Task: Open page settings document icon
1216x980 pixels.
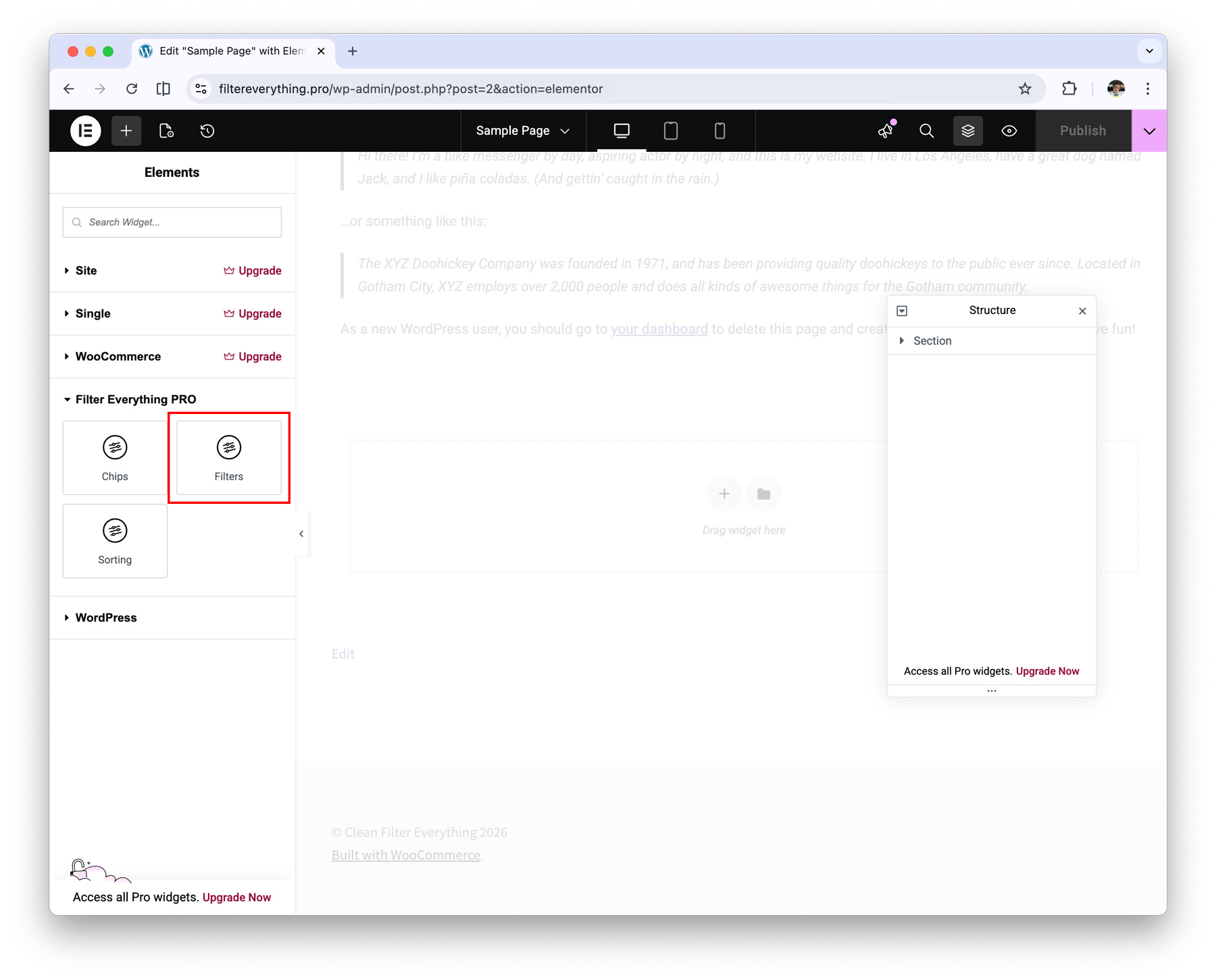Action: [166, 131]
